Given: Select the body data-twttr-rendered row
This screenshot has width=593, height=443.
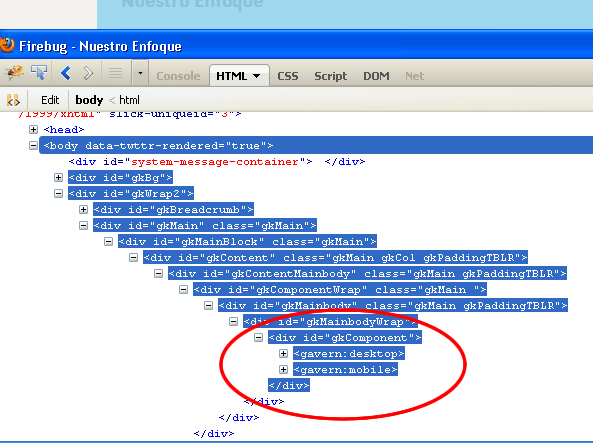Looking at the screenshot, I should pos(316,145).
